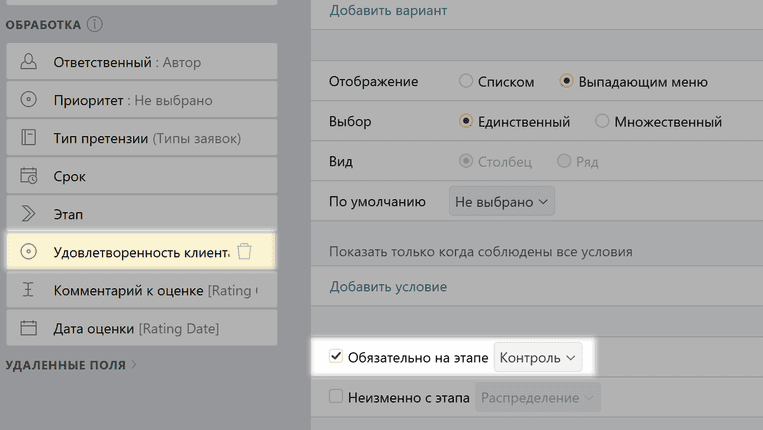
Task: Expand the УДАЛЕННЫЕ ПОЛЯ section
Action: [72, 366]
